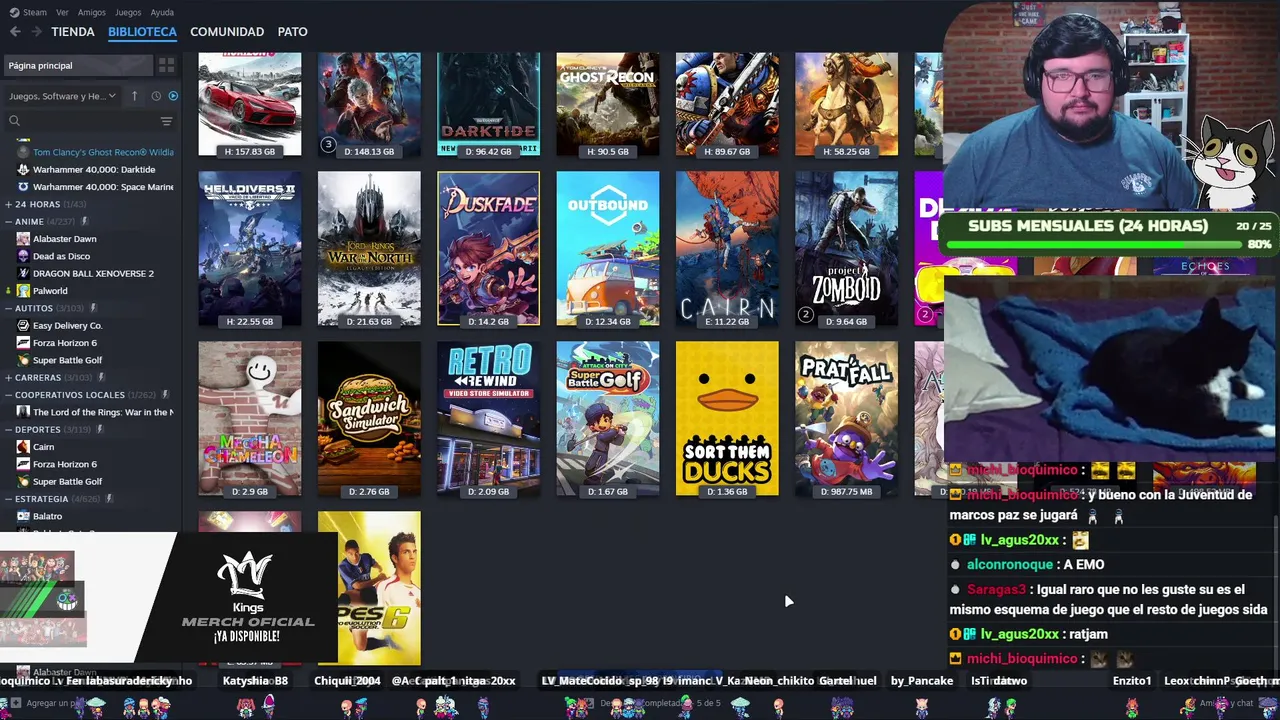Viewport: 1280px width, 720px height.
Task: Collapse the DEPORTES category
Action: [8, 430]
